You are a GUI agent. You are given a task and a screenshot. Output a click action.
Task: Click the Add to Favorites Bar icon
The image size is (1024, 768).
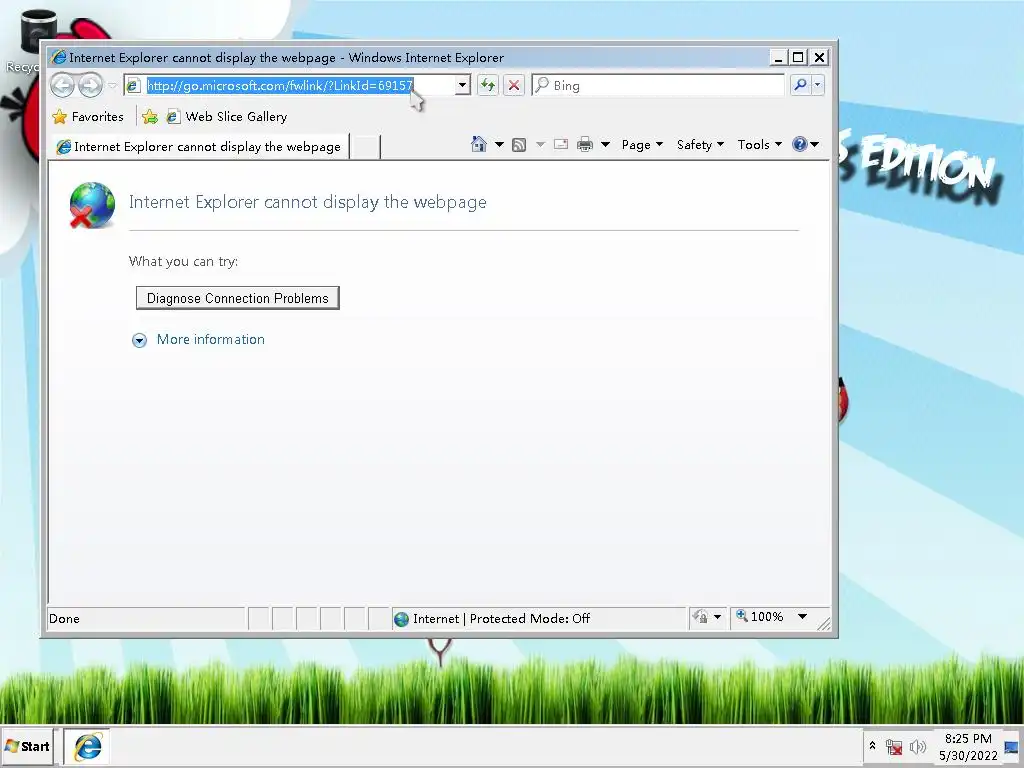pos(150,117)
